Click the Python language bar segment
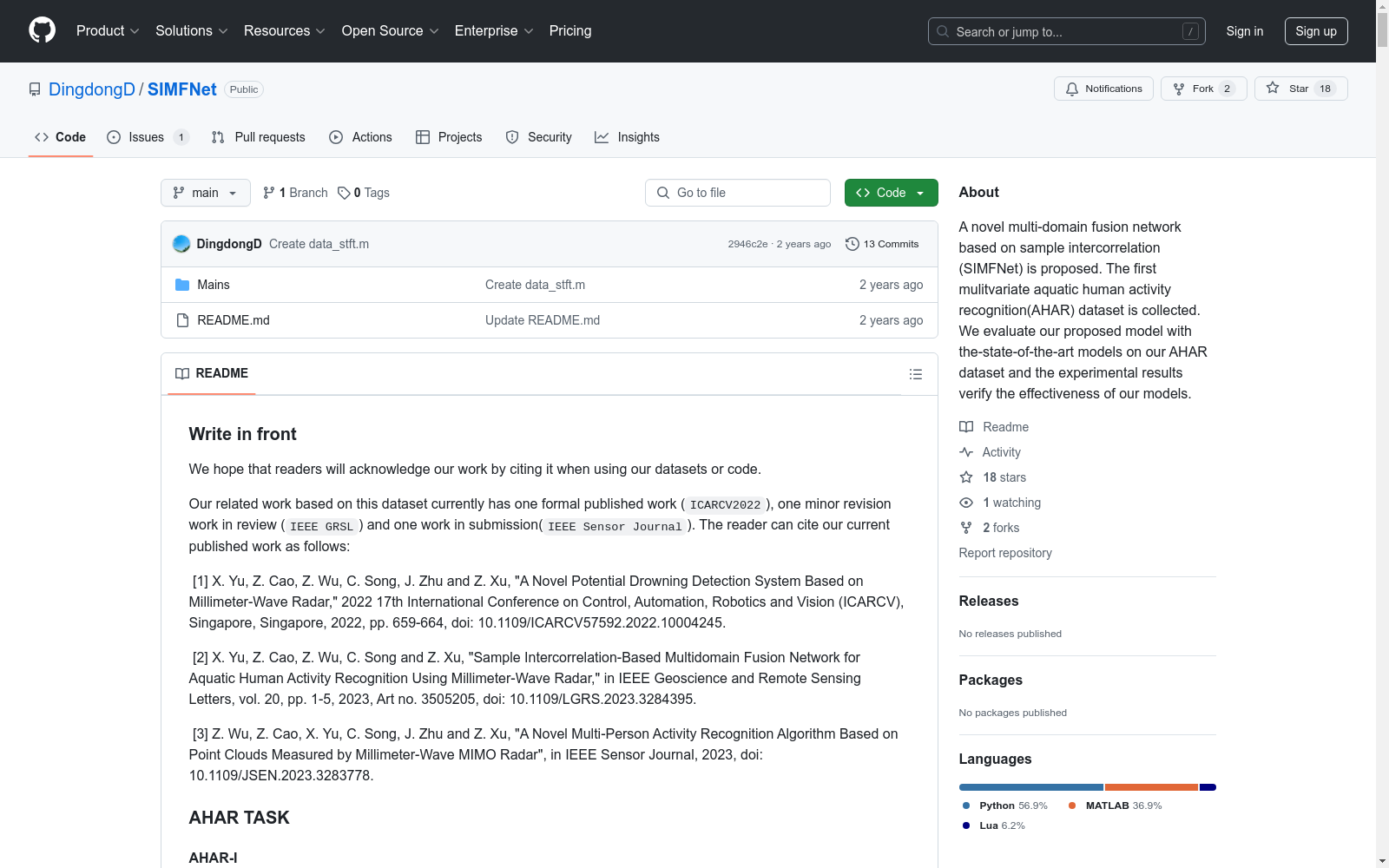 pos(1030,787)
